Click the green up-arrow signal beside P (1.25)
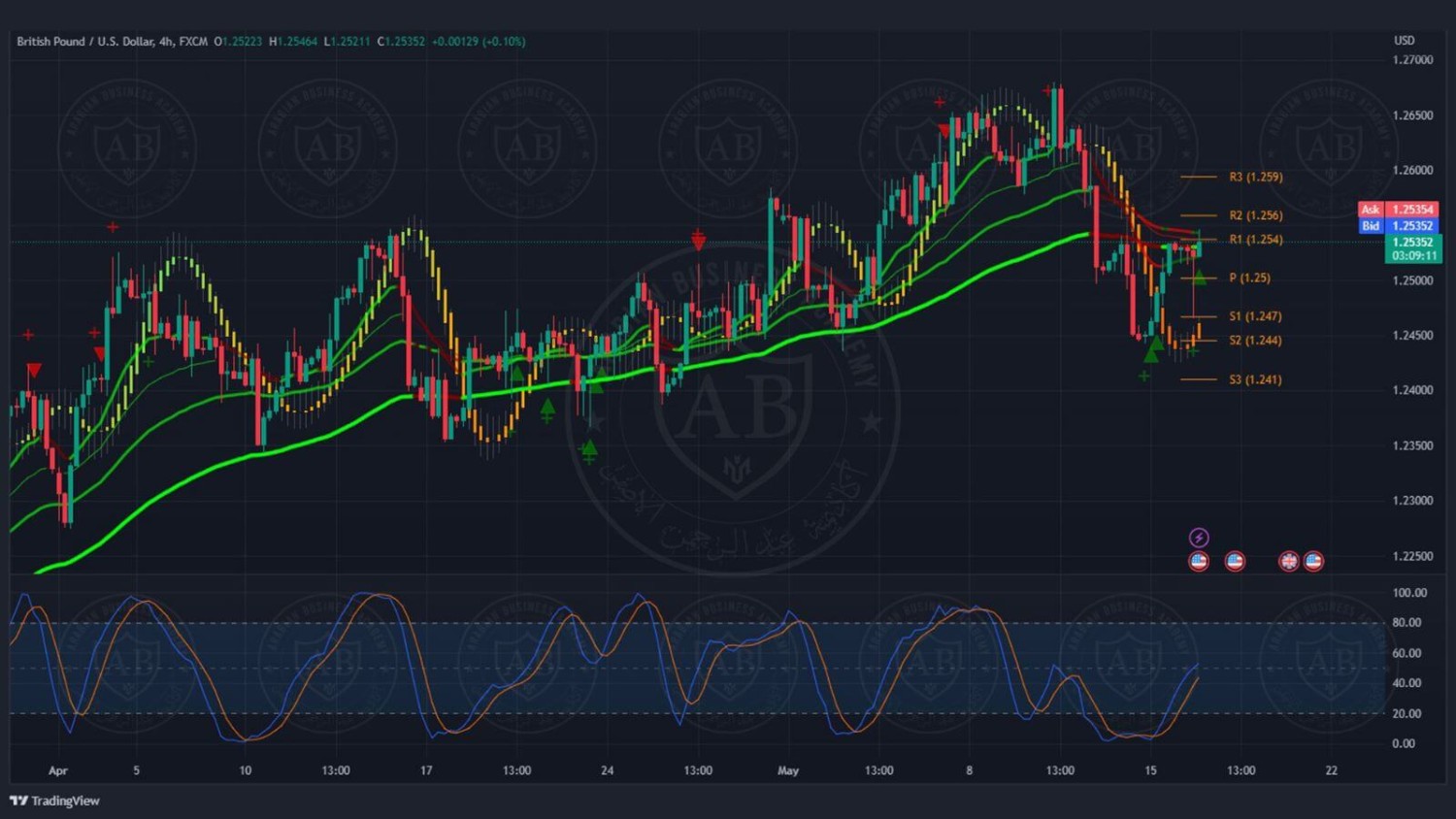 1201,278
